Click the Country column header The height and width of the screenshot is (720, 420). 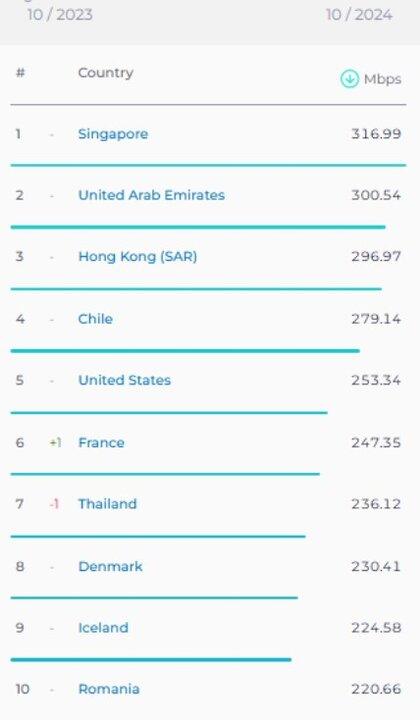coord(106,73)
